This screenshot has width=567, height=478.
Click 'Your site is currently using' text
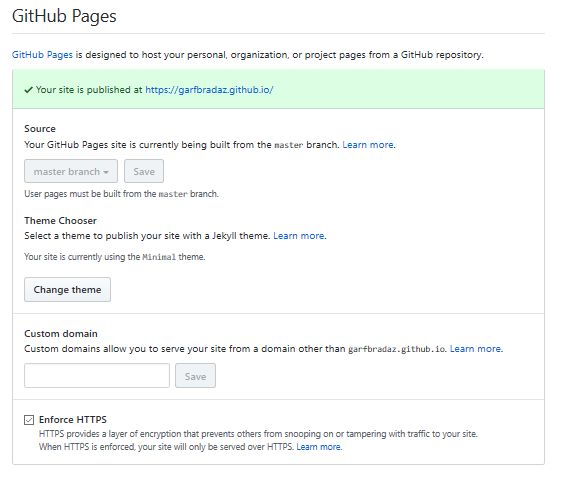[x=115, y=257]
